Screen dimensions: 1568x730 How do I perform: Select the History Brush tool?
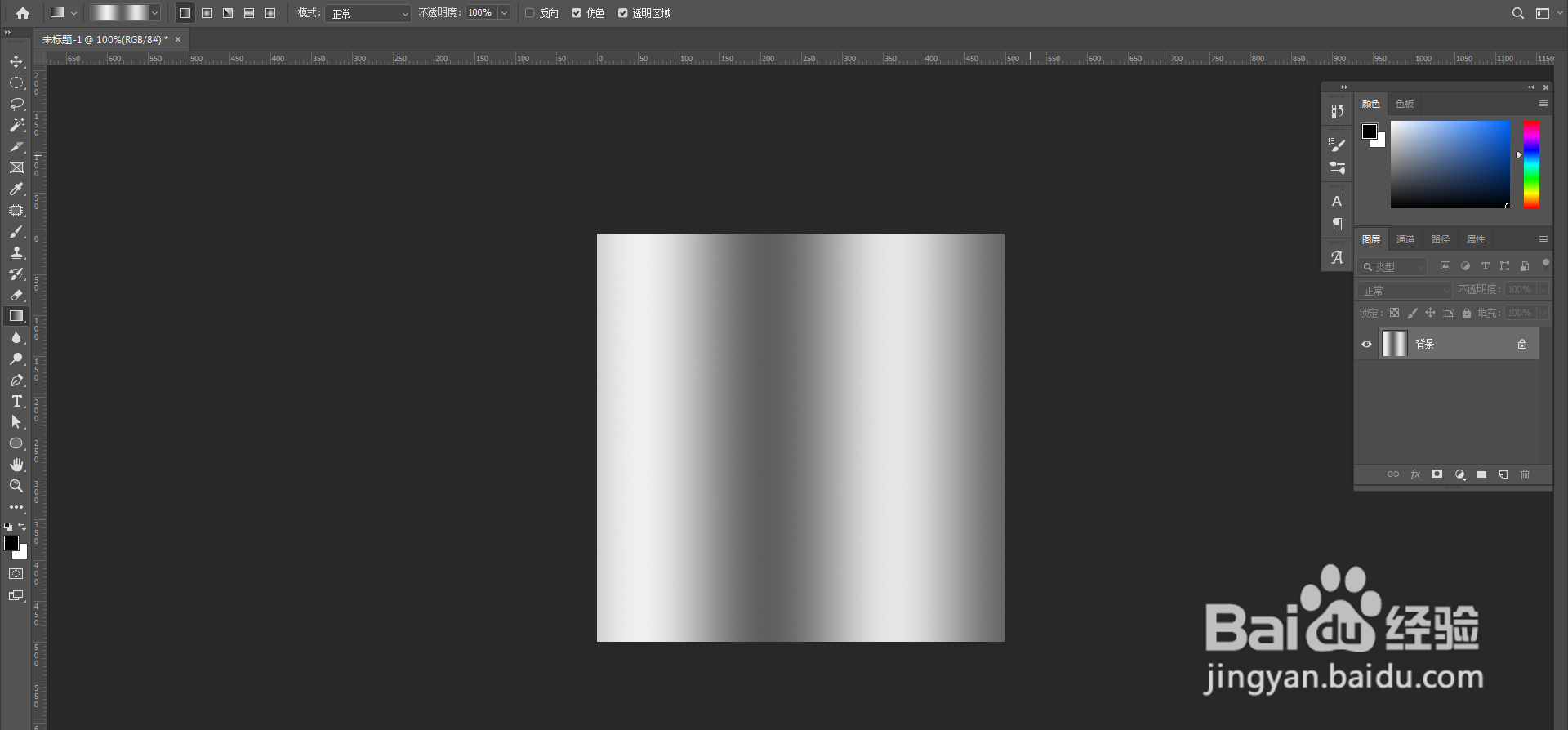(16, 274)
